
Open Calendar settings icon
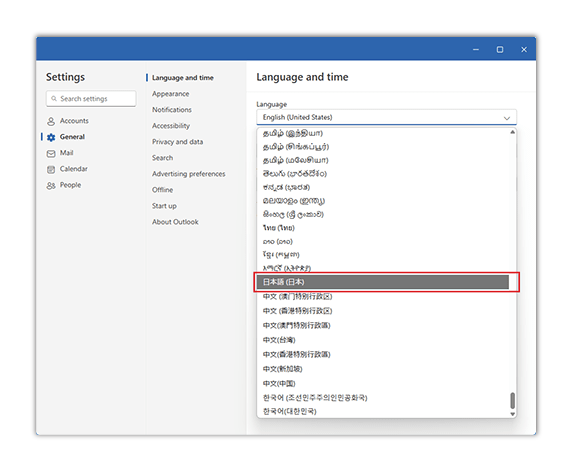pyautogui.click(x=51, y=170)
